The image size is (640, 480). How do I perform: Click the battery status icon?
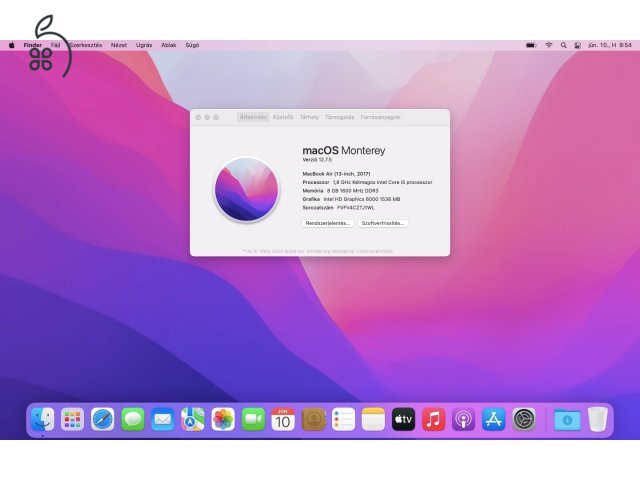(x=531, y=45)
